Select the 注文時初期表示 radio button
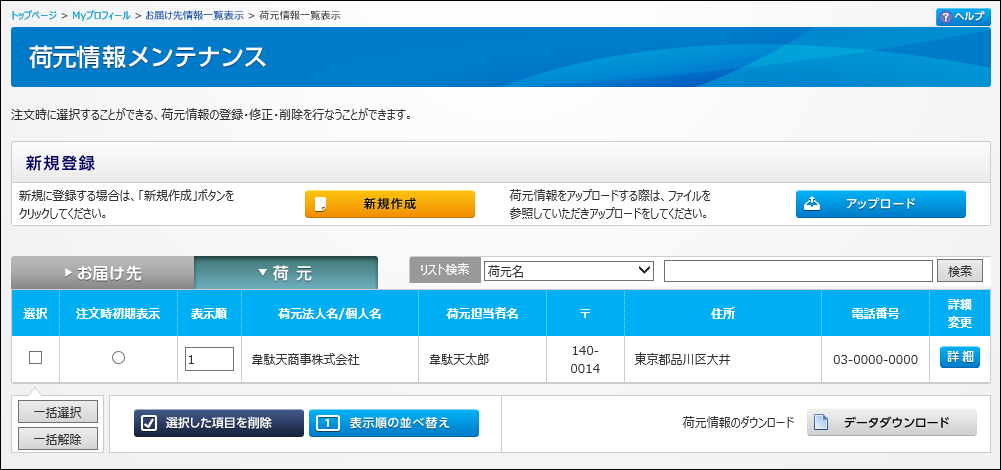The height and width of the screenshot is (470, 1001). (x=118, y=358)
